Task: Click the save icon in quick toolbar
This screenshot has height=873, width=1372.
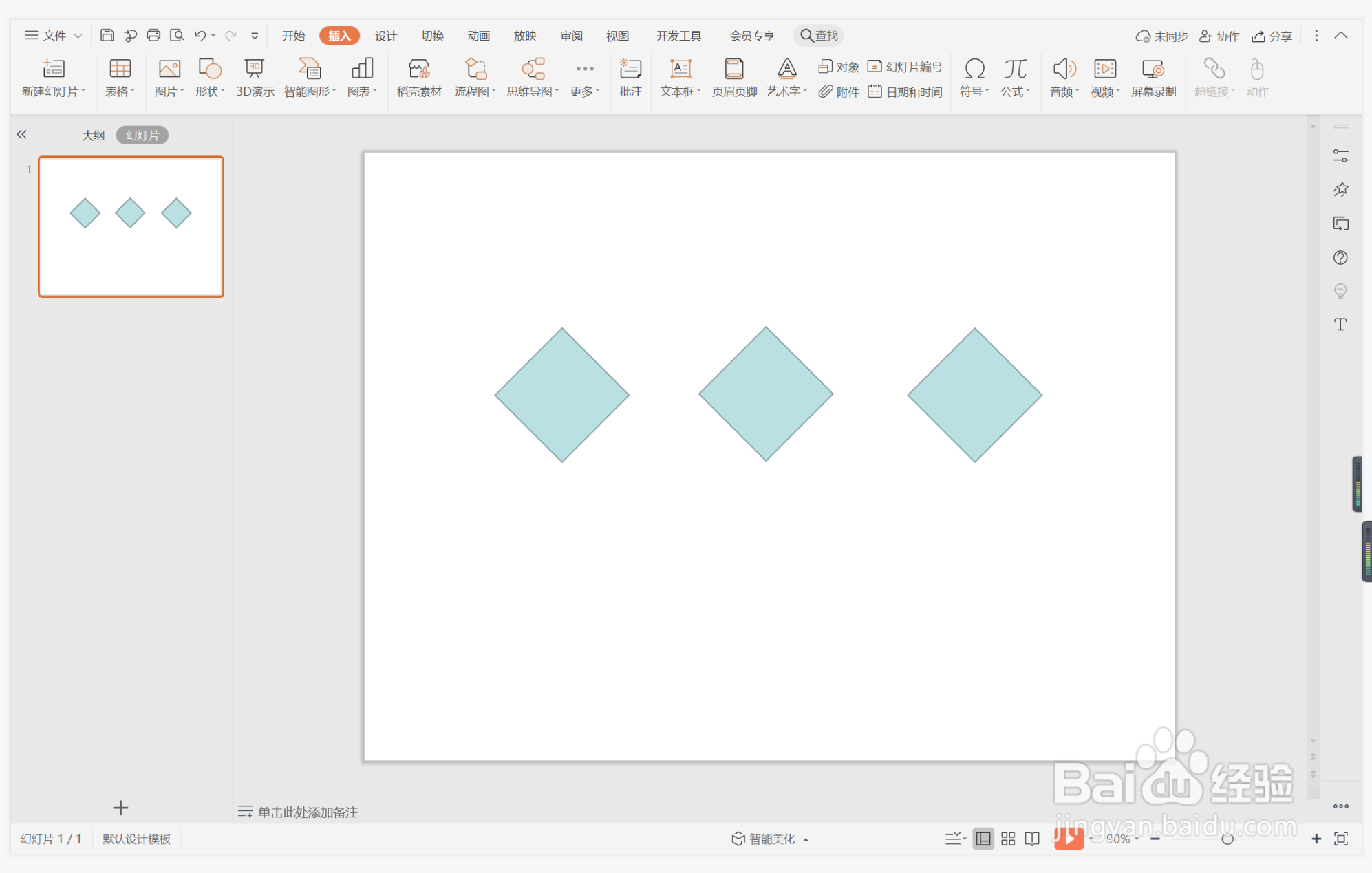Action: click(x=107, y=35)
